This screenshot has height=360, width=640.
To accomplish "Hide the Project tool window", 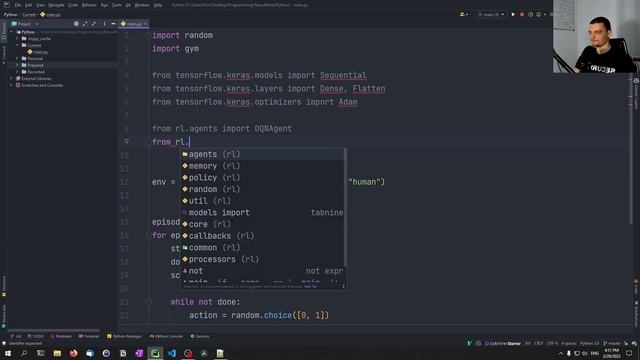I will point(113,24).
